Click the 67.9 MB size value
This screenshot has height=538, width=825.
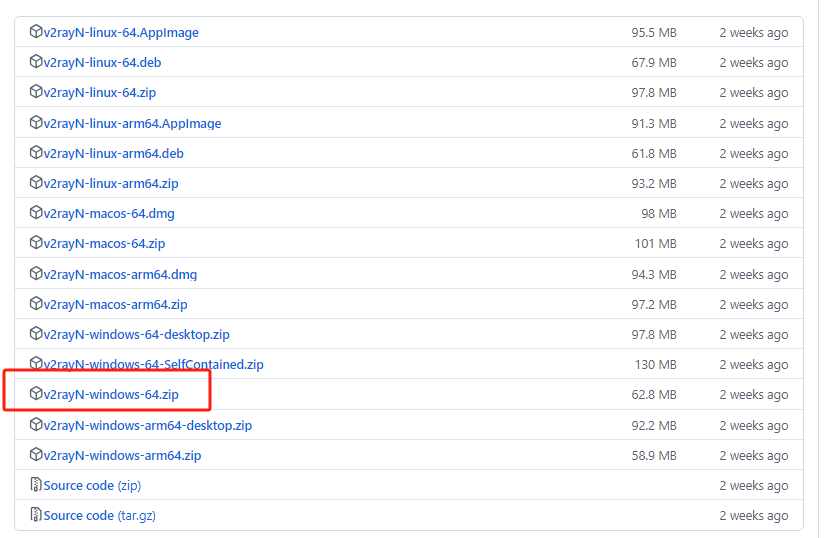pos(654,63)
